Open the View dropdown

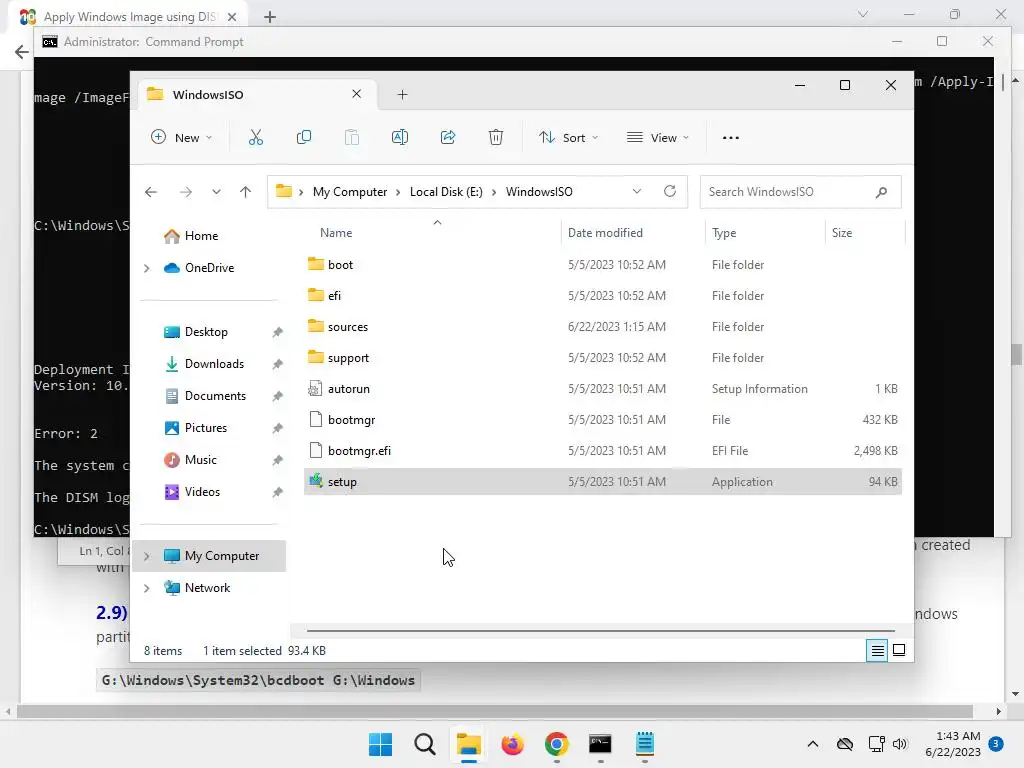(658, 138)
